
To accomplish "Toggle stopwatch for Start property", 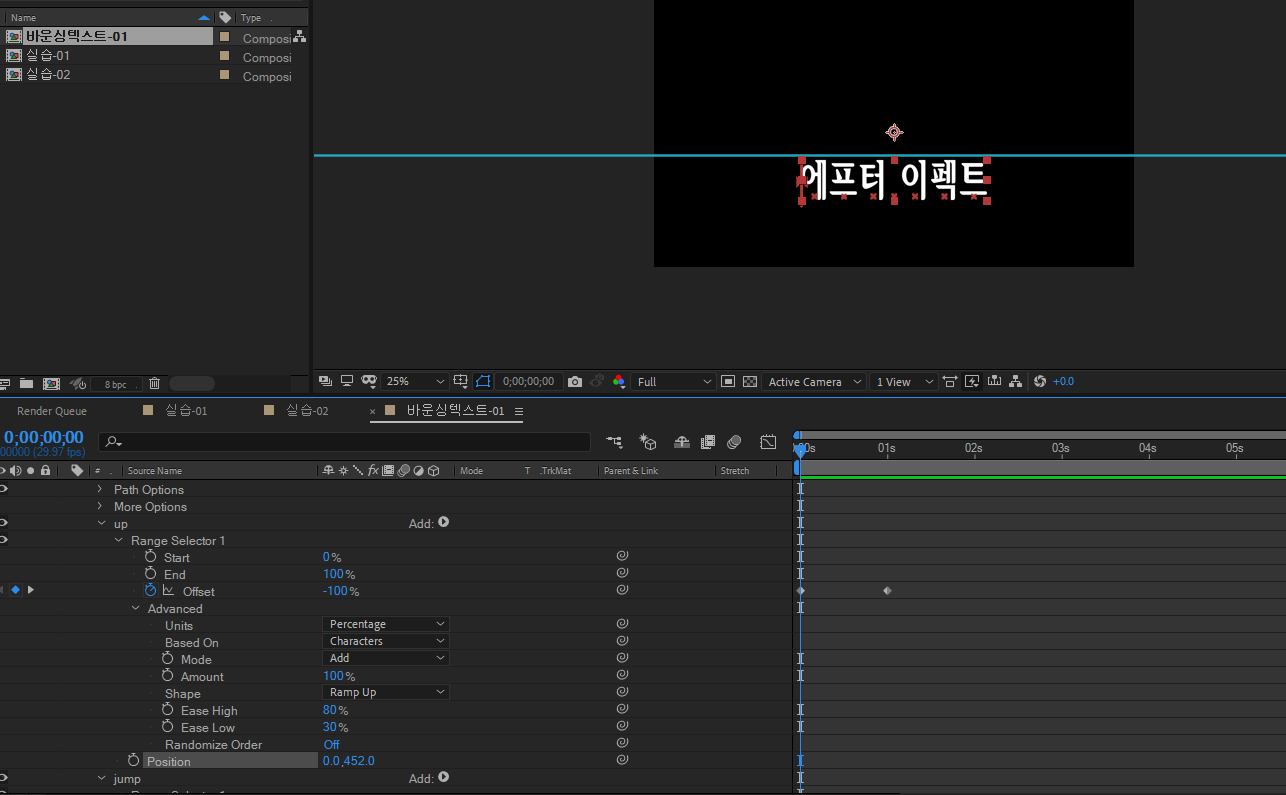I will [150, 557].
